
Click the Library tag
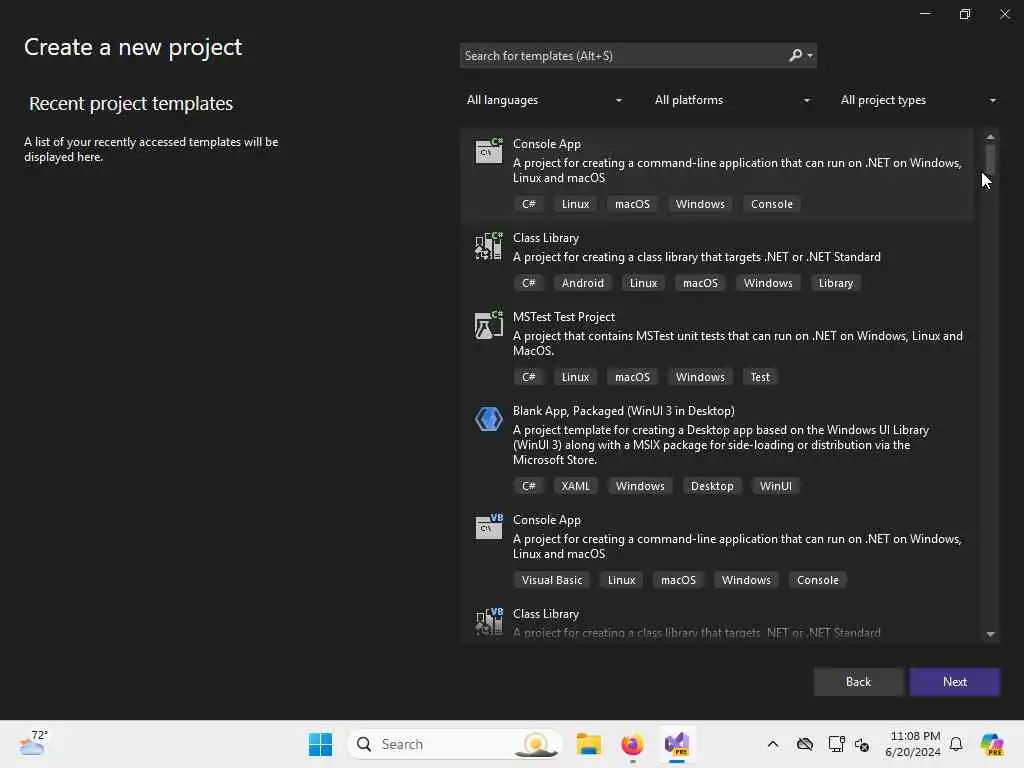tap(835, 283)
